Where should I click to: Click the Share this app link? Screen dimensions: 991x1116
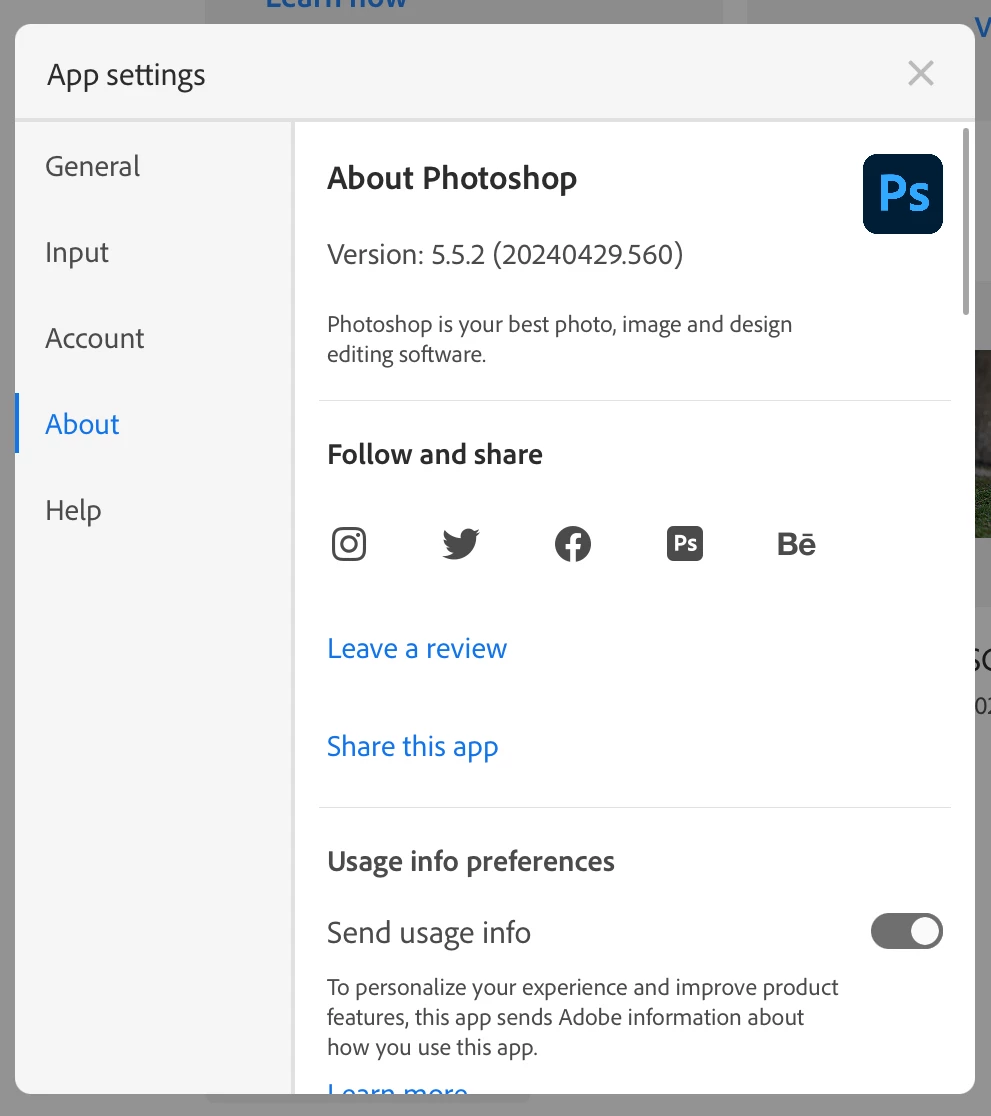(x=413, y=747)
